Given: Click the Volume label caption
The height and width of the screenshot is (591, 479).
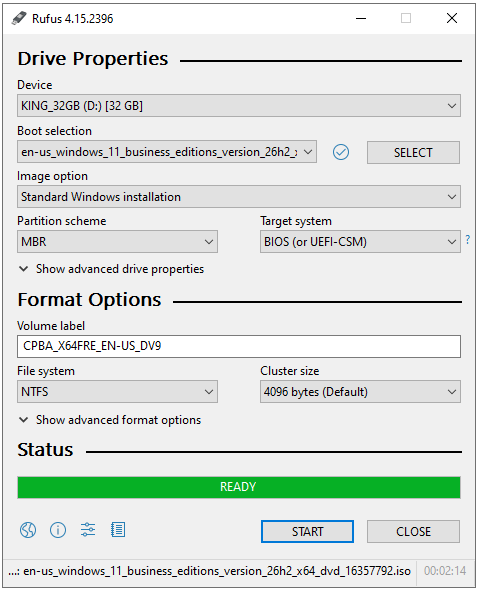Looking at the screenshot, I should click(51, 326).
